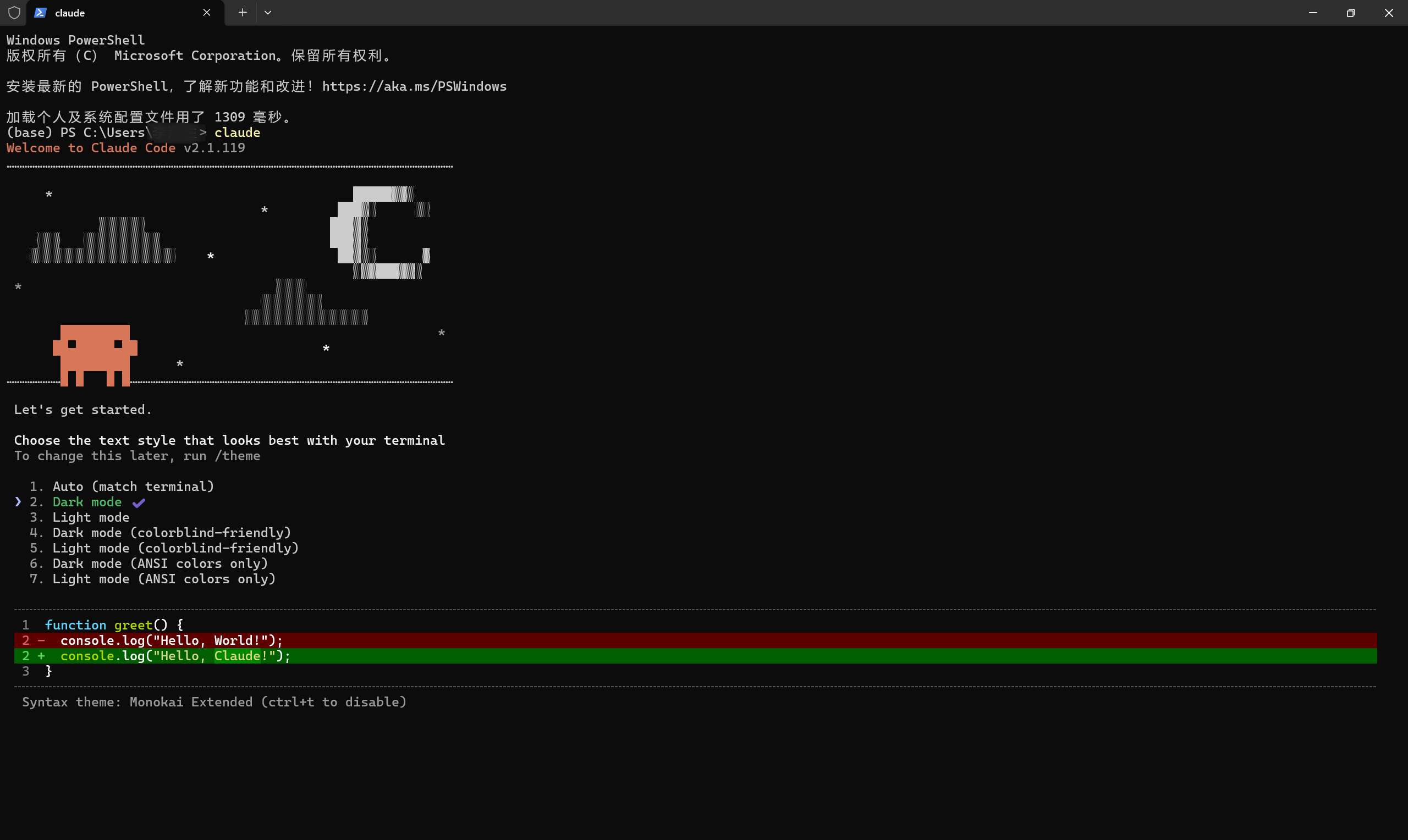
Task: Pick Light mode (ANSI colors only)
Action: 163,579
